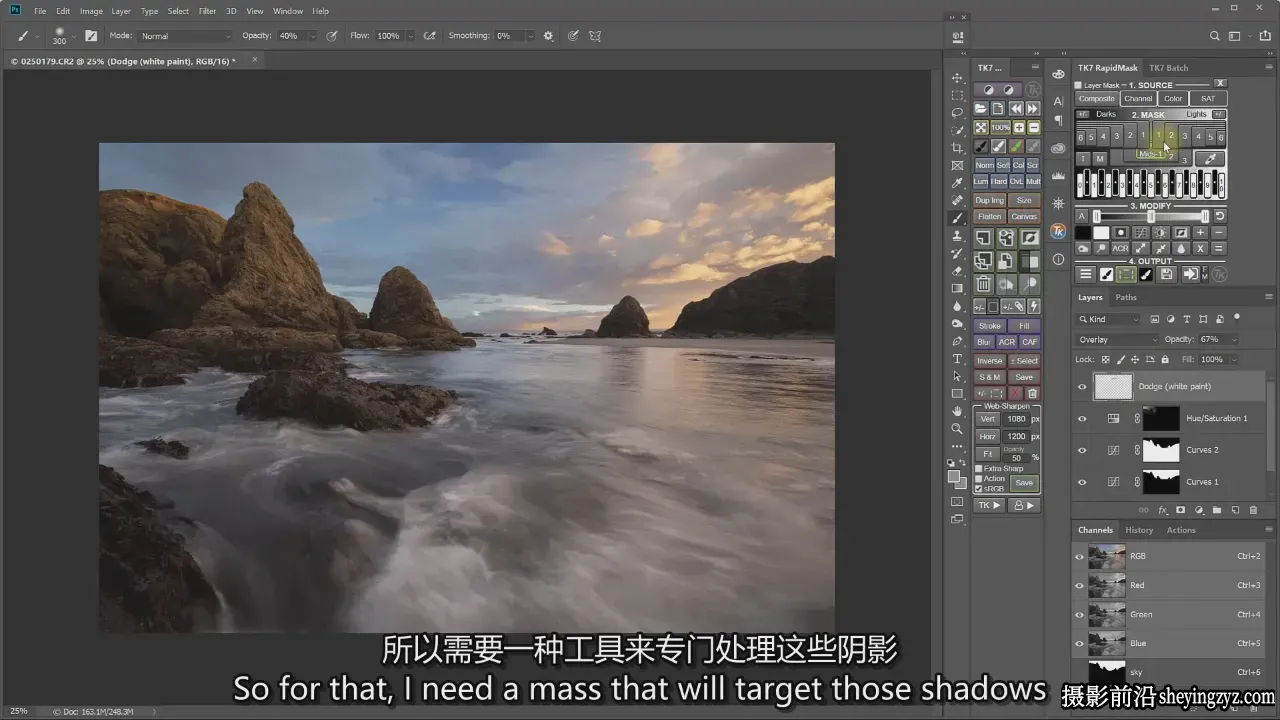Open the Filter menu

point(207,11)
